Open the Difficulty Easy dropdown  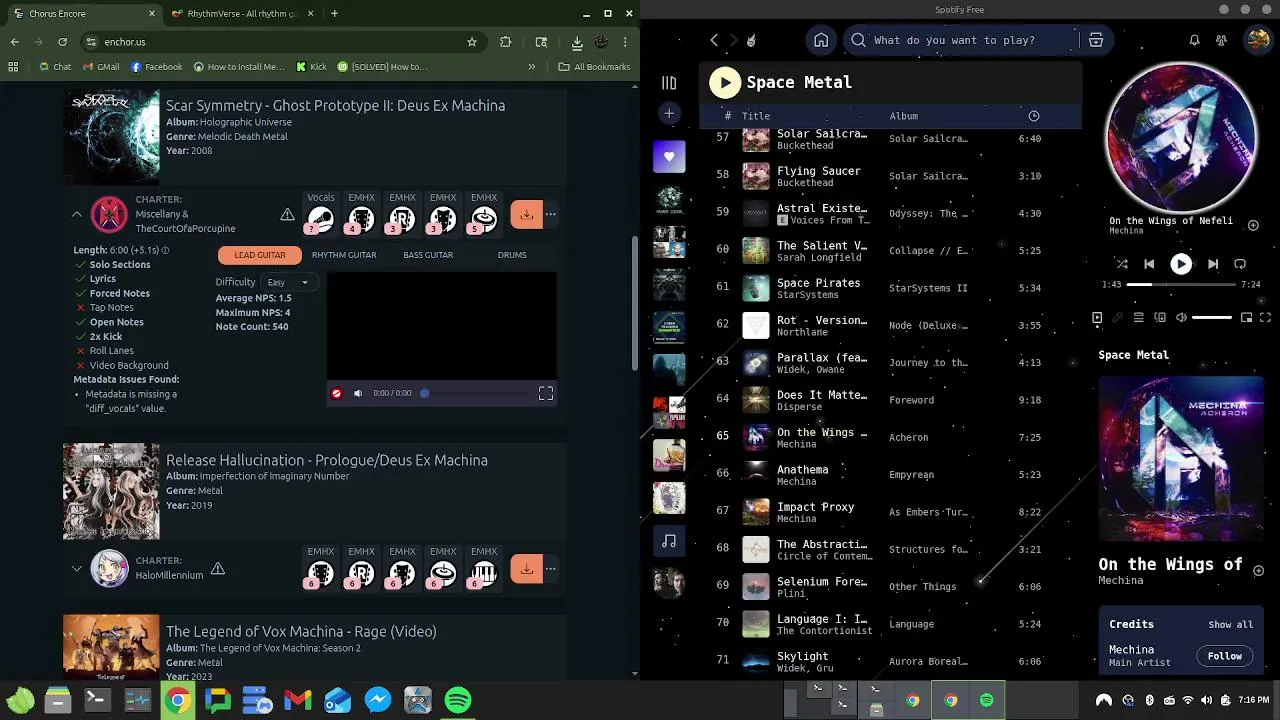pyautogui.click(x=289, y=282)
